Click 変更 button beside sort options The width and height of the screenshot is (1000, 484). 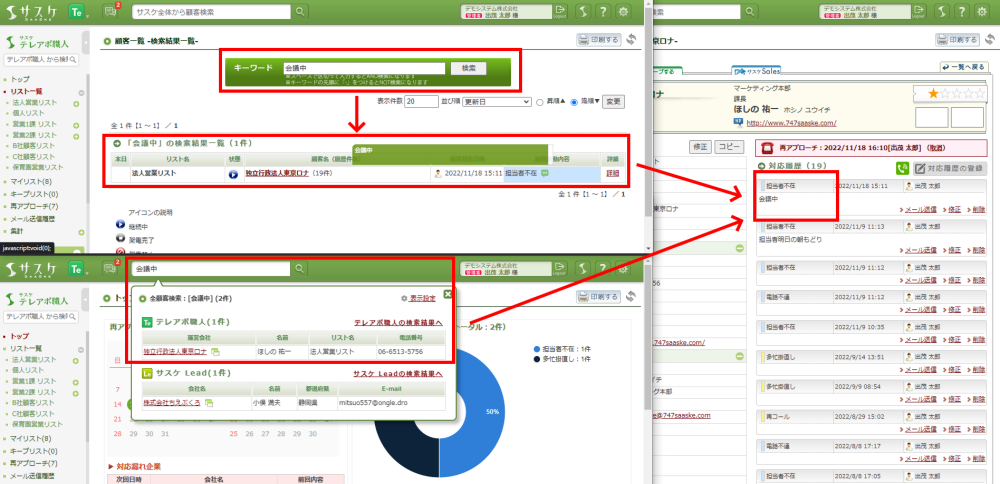614,102
